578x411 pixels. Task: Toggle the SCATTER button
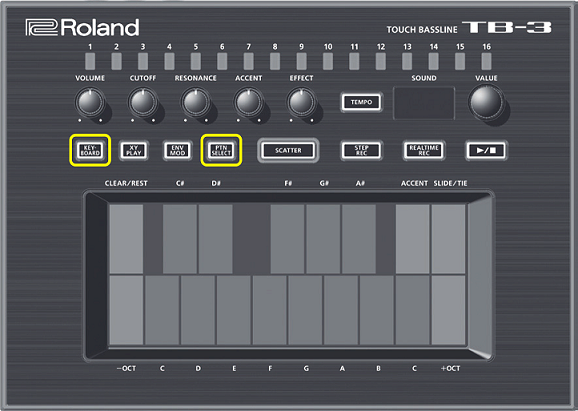(288, 150)
